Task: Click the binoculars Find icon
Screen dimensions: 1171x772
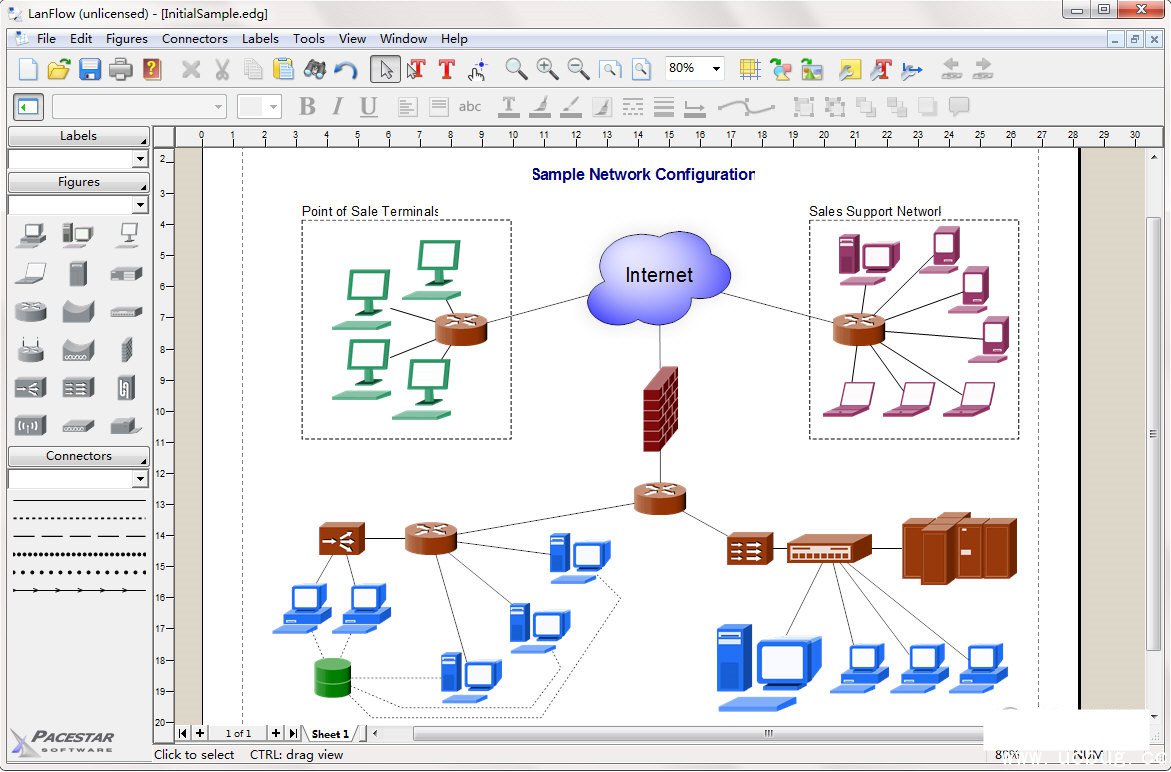Action: (315, 69)
